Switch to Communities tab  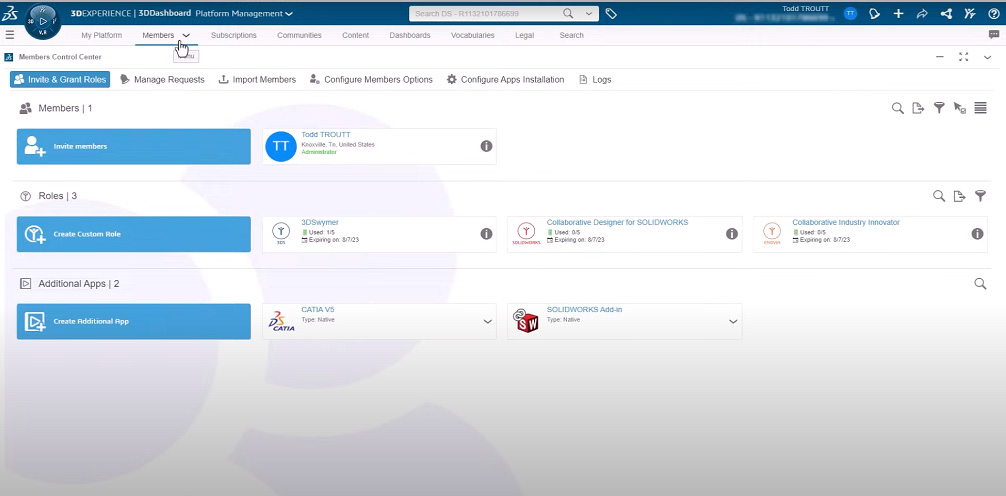pyautogui.click(x=299, y=35)
